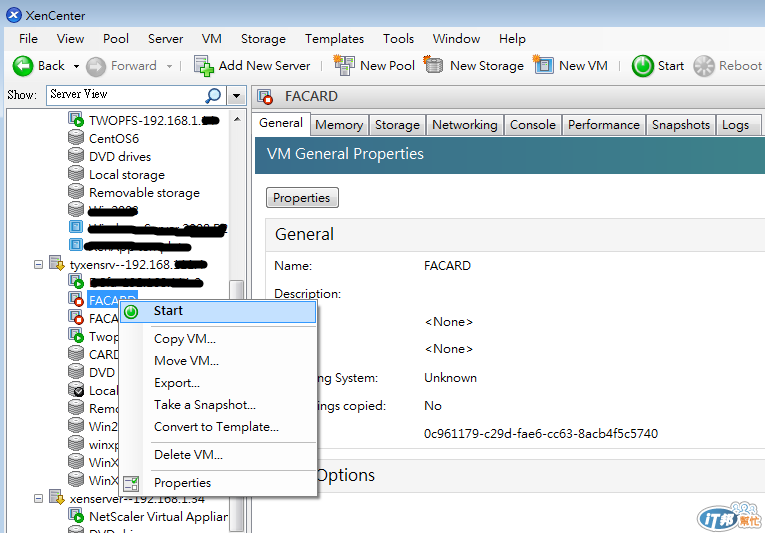
Task: Click the Reboot toolbar icon
Action: tap(704, 66)
